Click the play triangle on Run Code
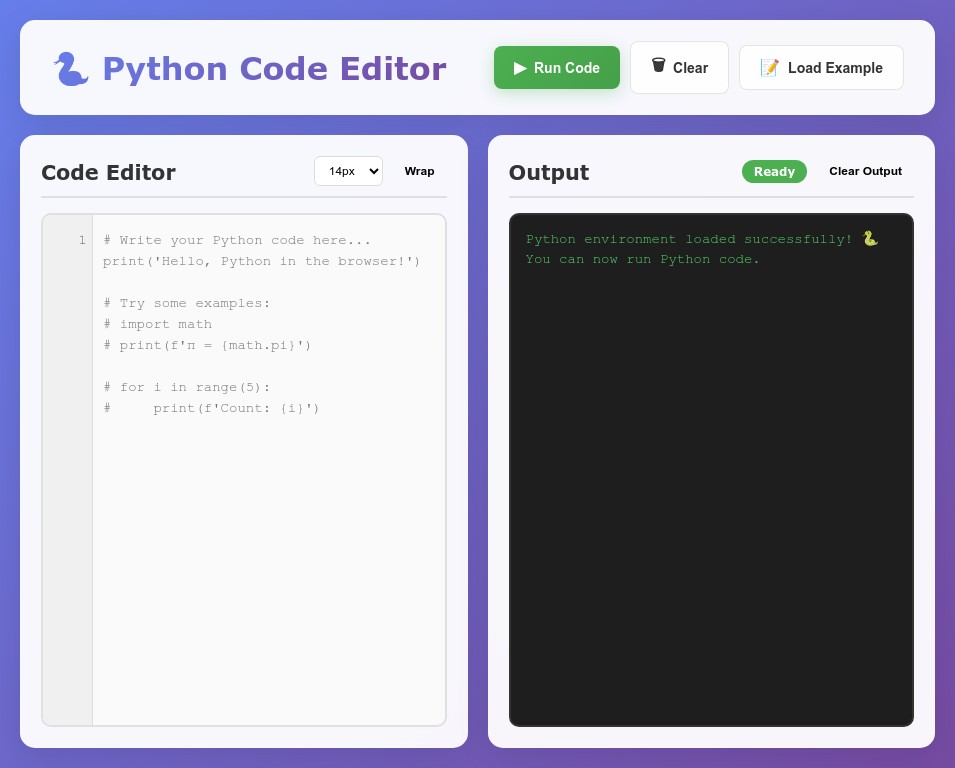The height and width of the screenshot is (768, 955). tap(520, 68)
